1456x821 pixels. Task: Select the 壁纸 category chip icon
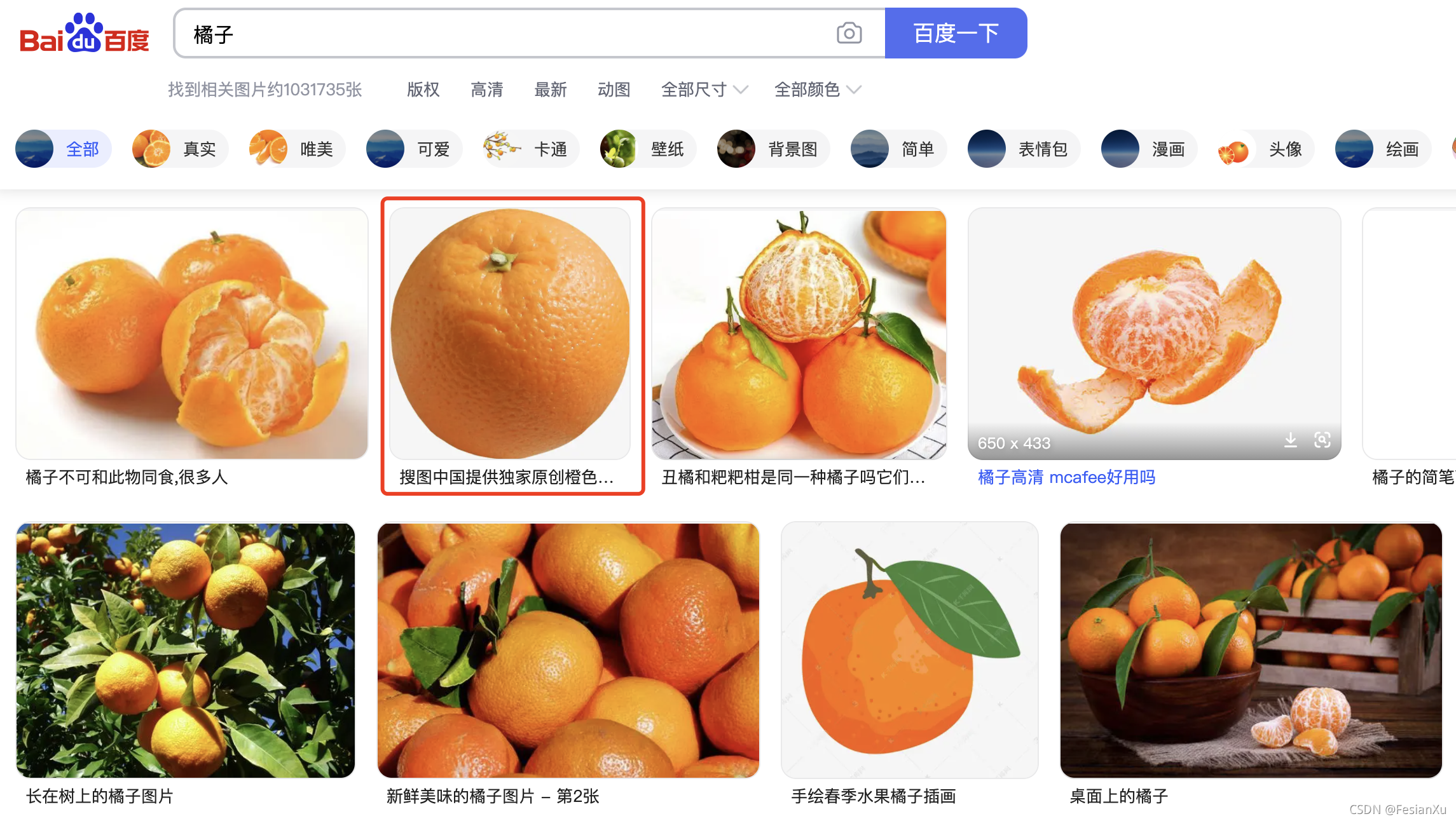point(619,149)
